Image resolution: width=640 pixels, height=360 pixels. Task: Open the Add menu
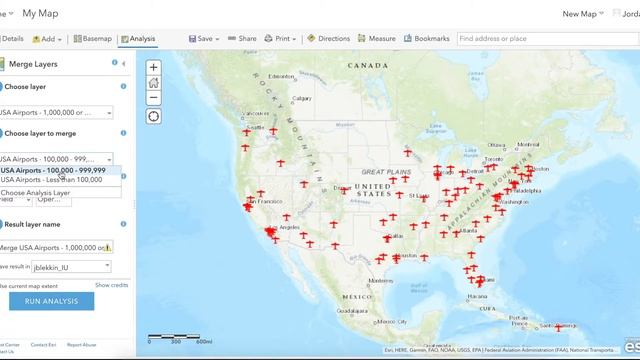(x=47, y=39)
